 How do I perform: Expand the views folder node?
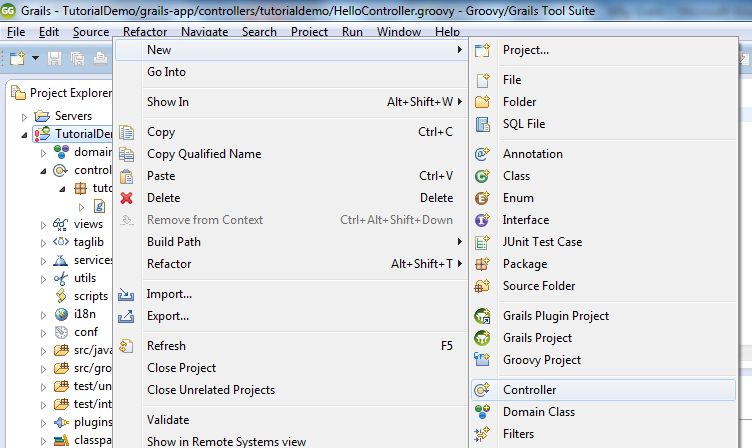click(43, 225)
